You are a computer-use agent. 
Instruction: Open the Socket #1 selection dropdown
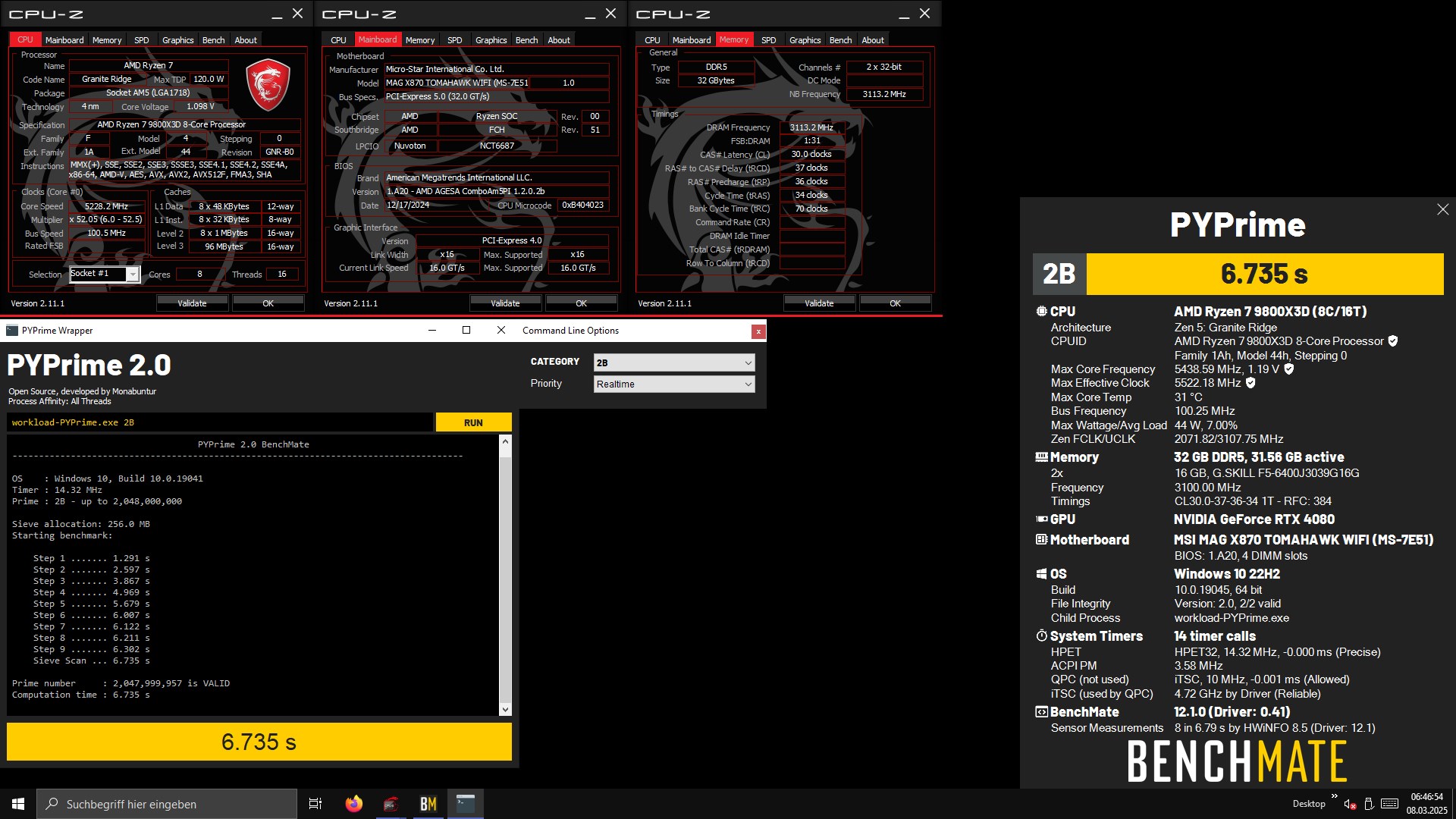coord(105,274)
